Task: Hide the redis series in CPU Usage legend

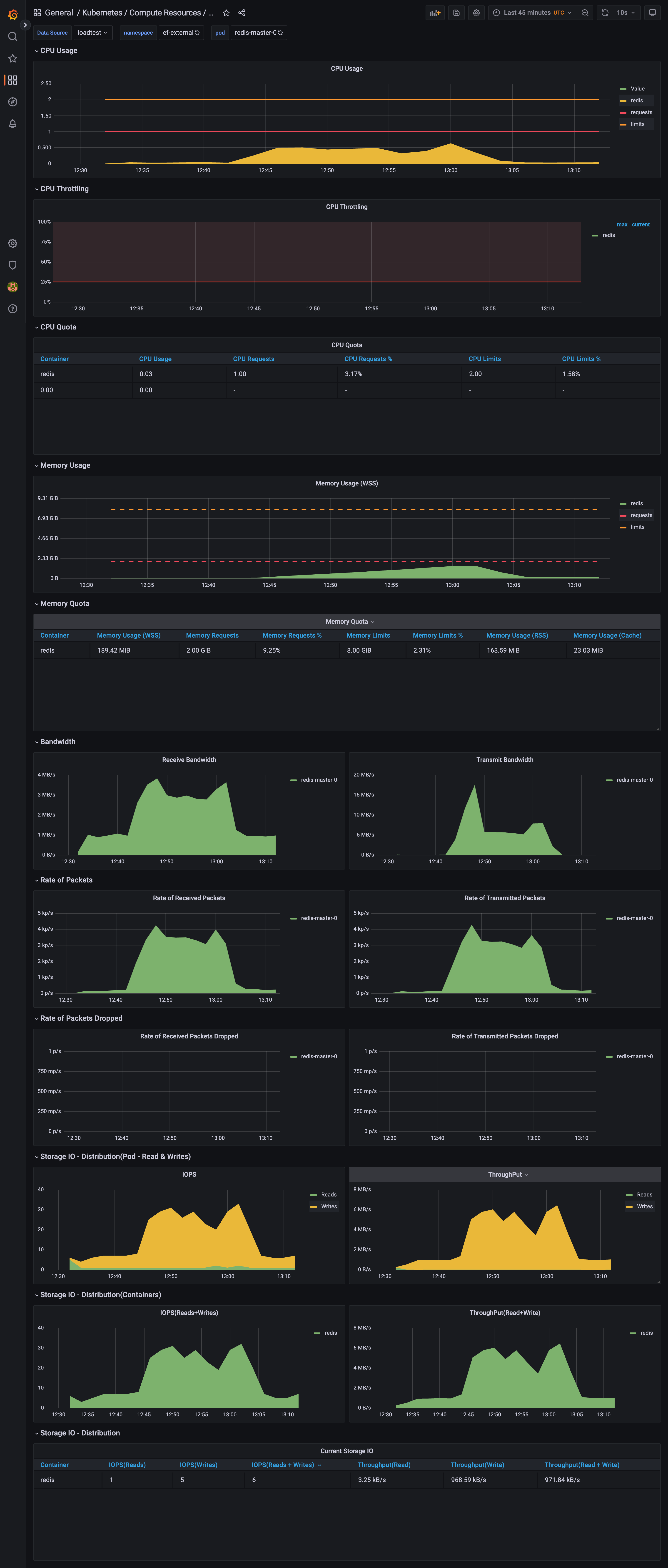Action: (x=636, y=101)
